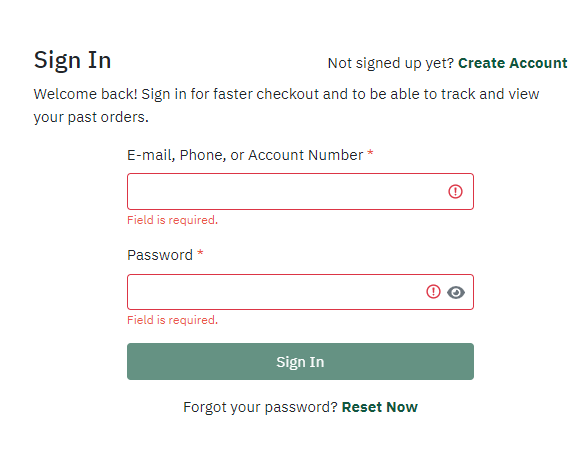Click the words 'your past orders.'
Image resolution: width=588 pixels, height=467 pixels.
(x=91, y=117)
